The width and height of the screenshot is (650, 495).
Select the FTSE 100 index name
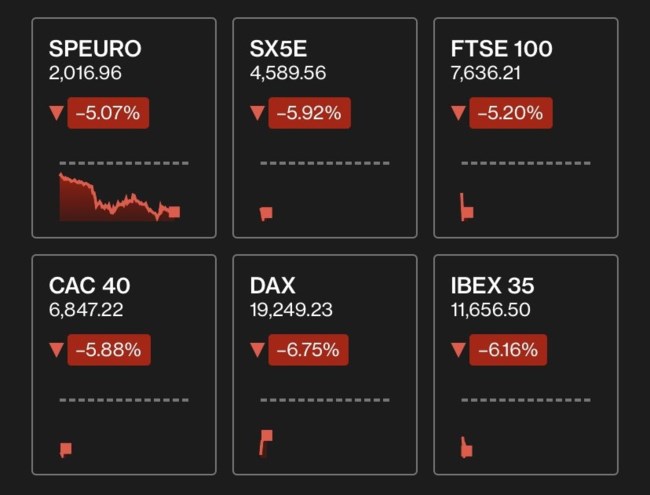click(502, 49)
